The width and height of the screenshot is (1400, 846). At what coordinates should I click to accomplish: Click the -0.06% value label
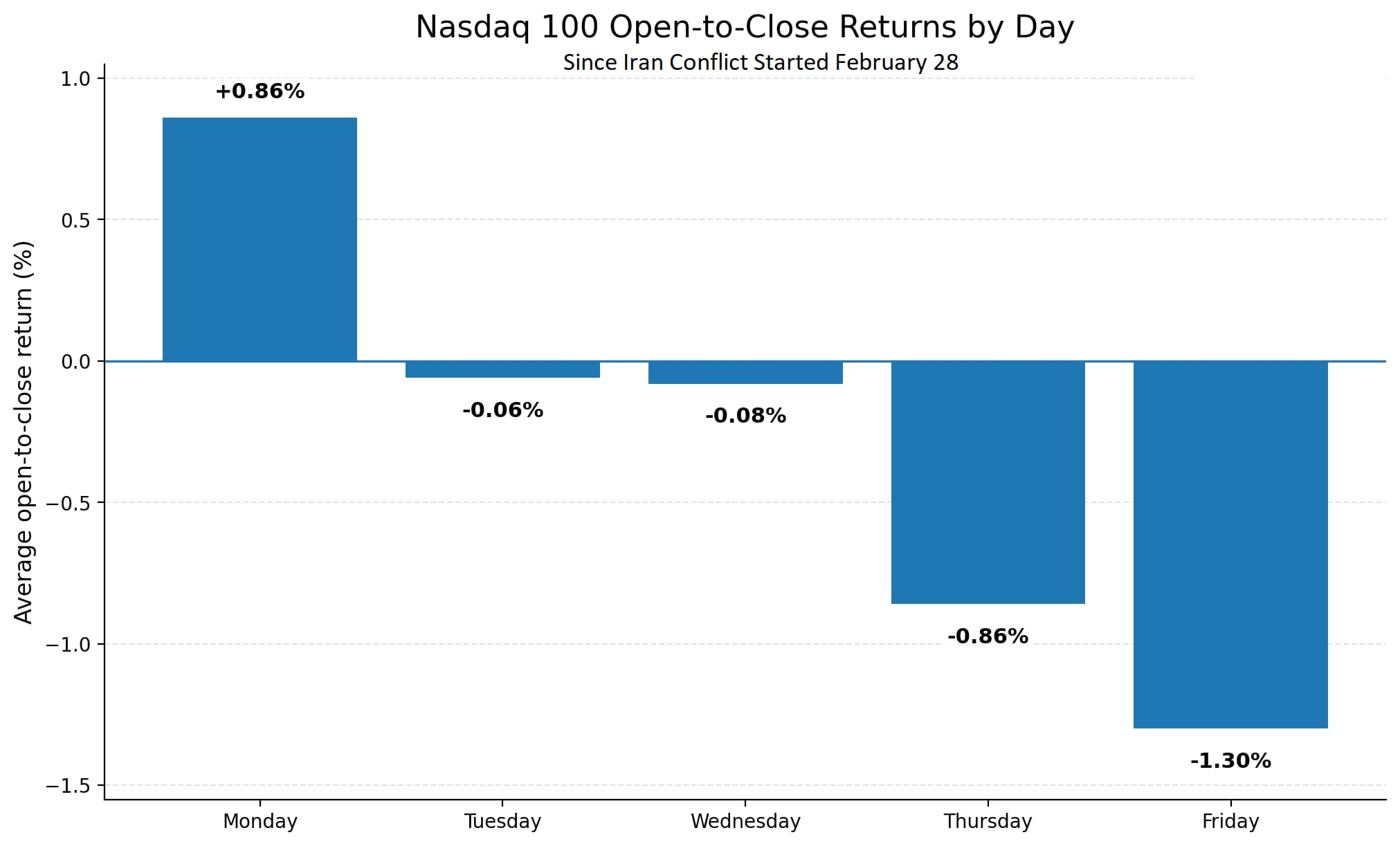tap(502, 410)
